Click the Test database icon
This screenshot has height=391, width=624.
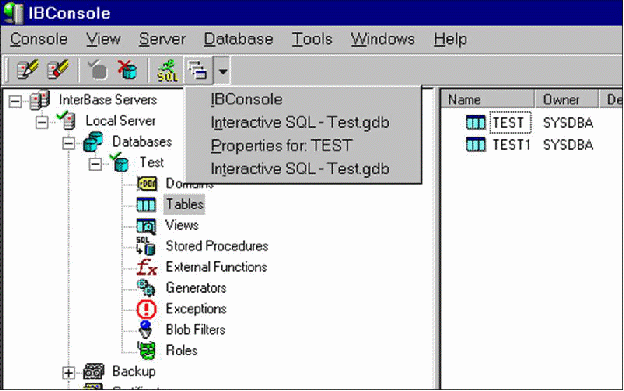click(119, 162)
